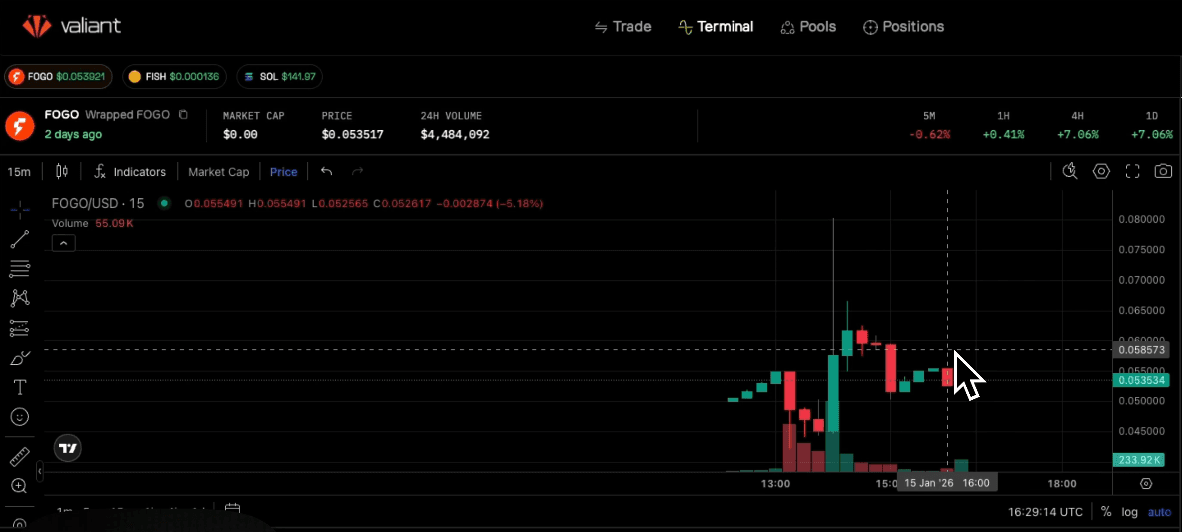Take a chart snapshot with camera icon
This screenshot has height=532, width=1182.
click(1163, 172)
